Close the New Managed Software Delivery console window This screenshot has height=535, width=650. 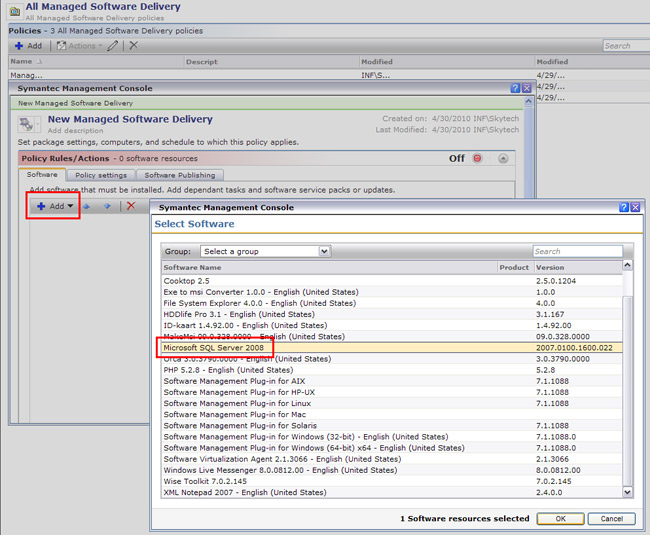tap(526, 88)
